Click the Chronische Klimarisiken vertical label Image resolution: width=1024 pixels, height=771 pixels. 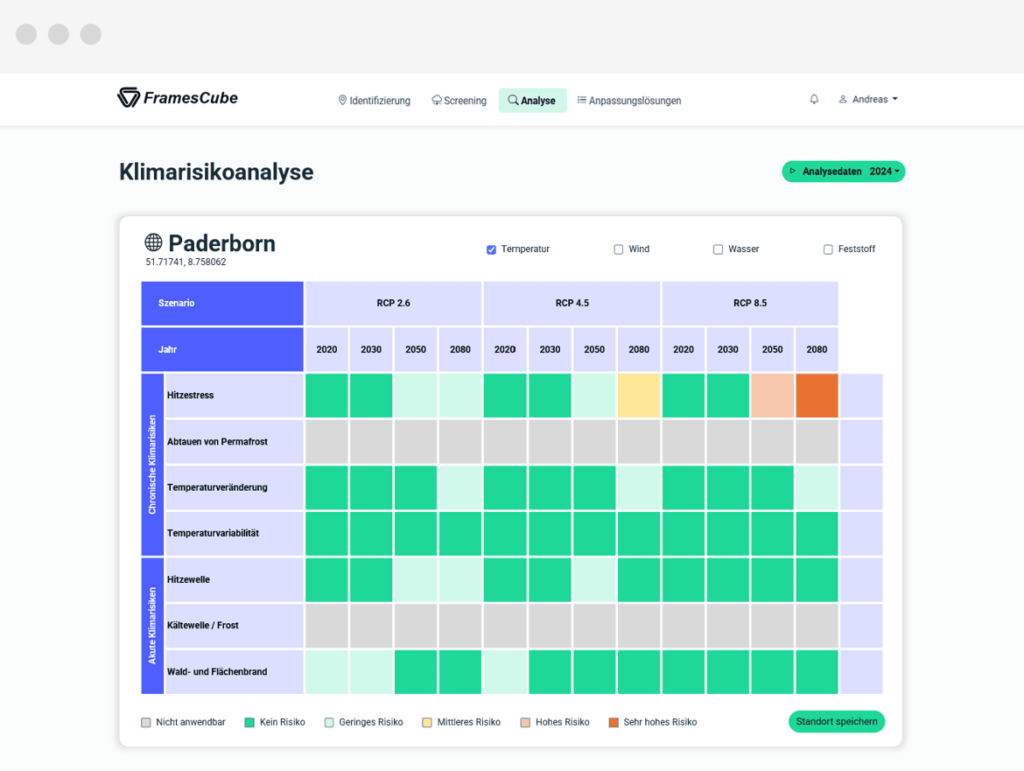(x=152, y=465)
